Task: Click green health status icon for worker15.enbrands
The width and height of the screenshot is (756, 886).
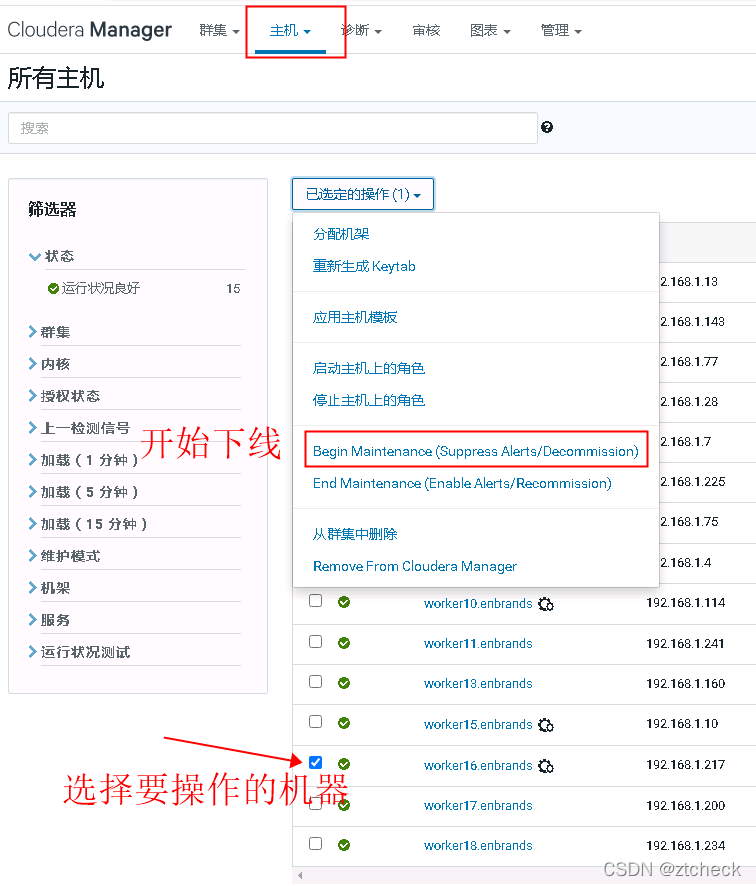Action: pos(344,723)
